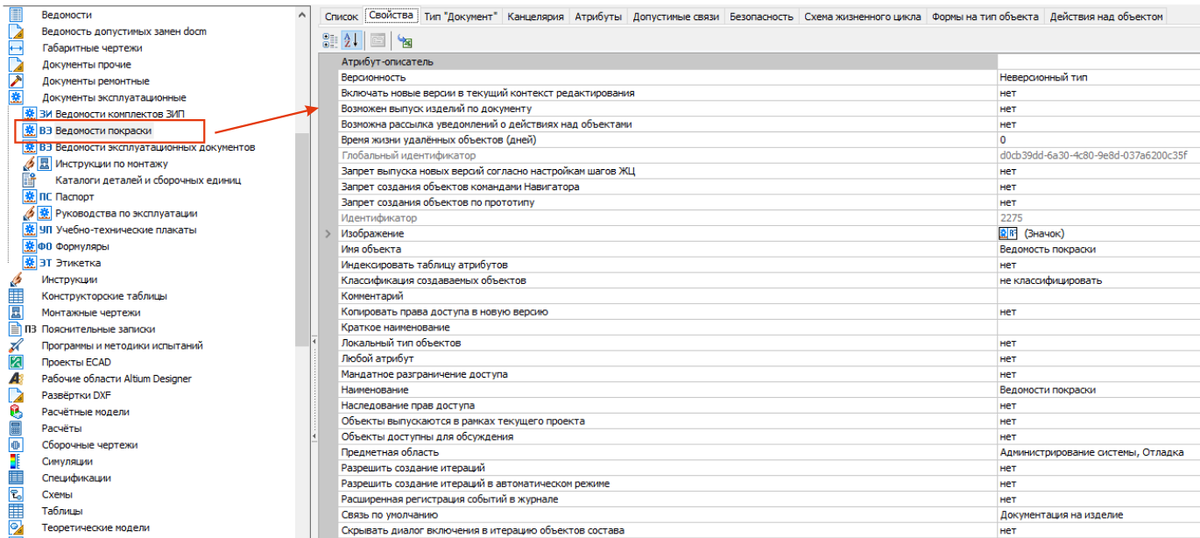Select Ведомости эксплуатационных документов tree item

coord(155,147)
